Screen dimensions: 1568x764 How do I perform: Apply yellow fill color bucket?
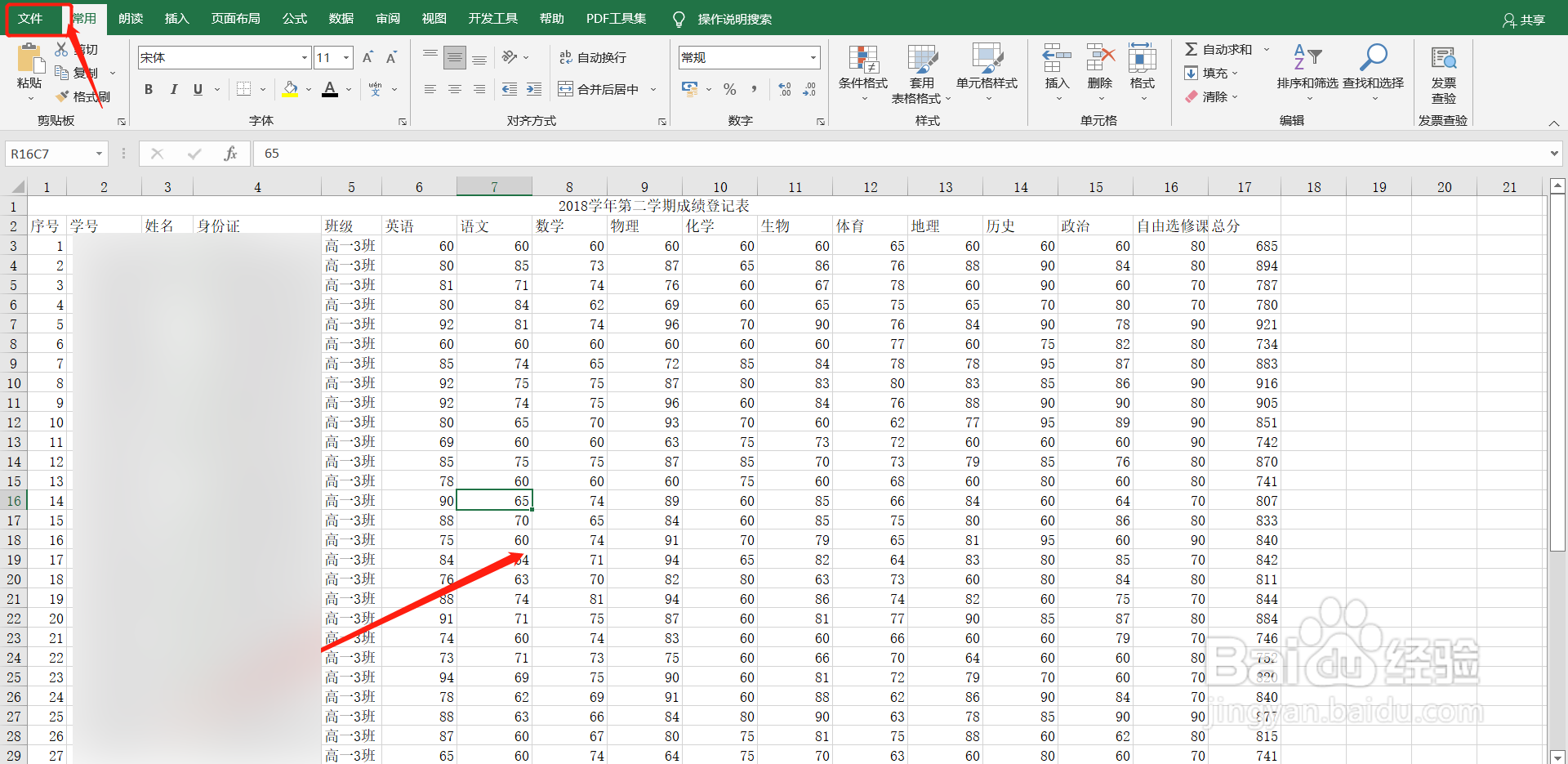(x=290, y=89)
